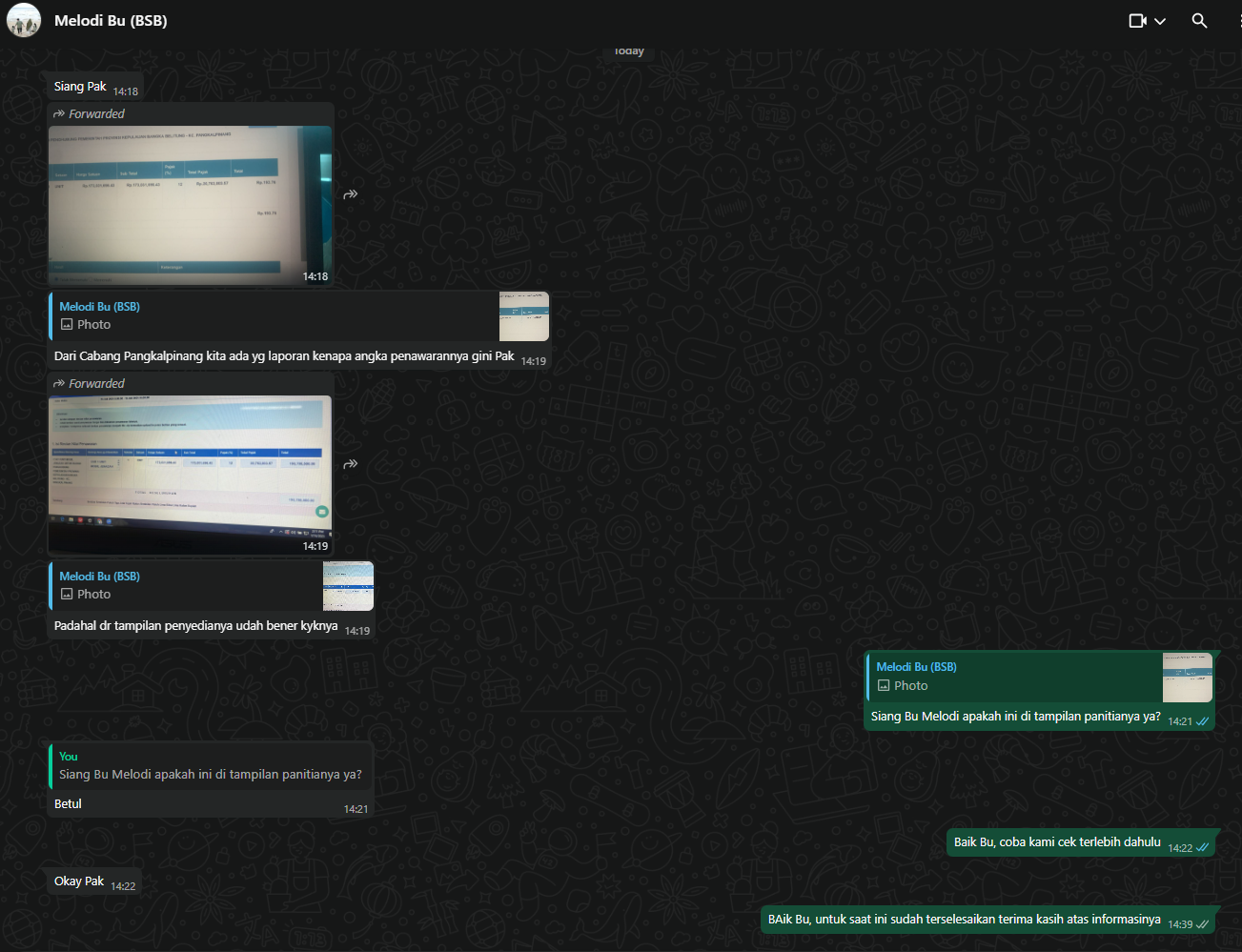Click the forward arrow beside the 14:18 photo

pos(351,194)
